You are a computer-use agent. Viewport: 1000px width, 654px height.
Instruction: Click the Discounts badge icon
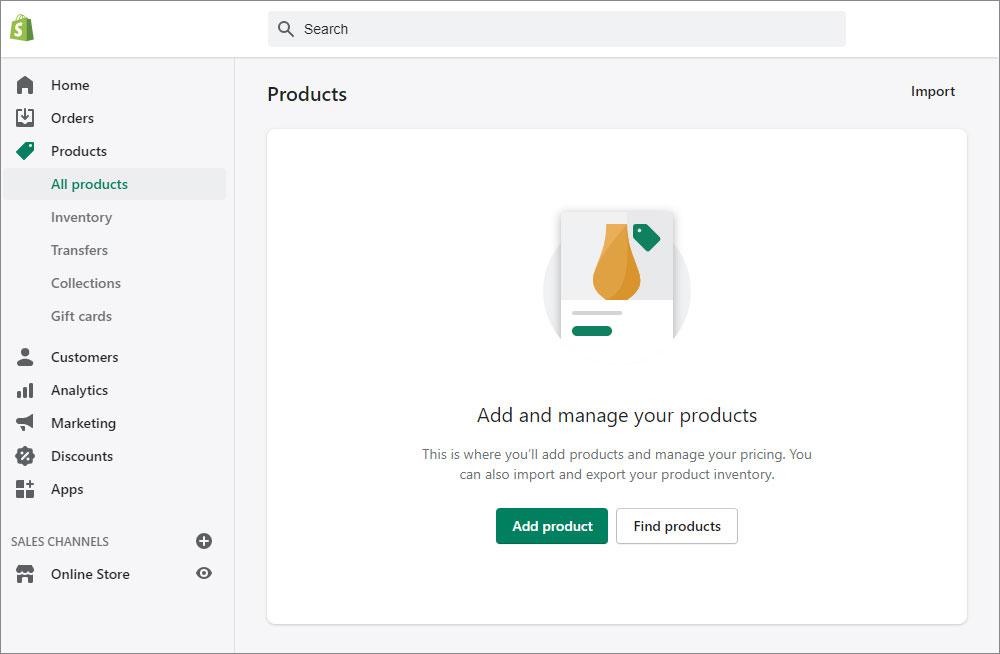click(25, 456)
